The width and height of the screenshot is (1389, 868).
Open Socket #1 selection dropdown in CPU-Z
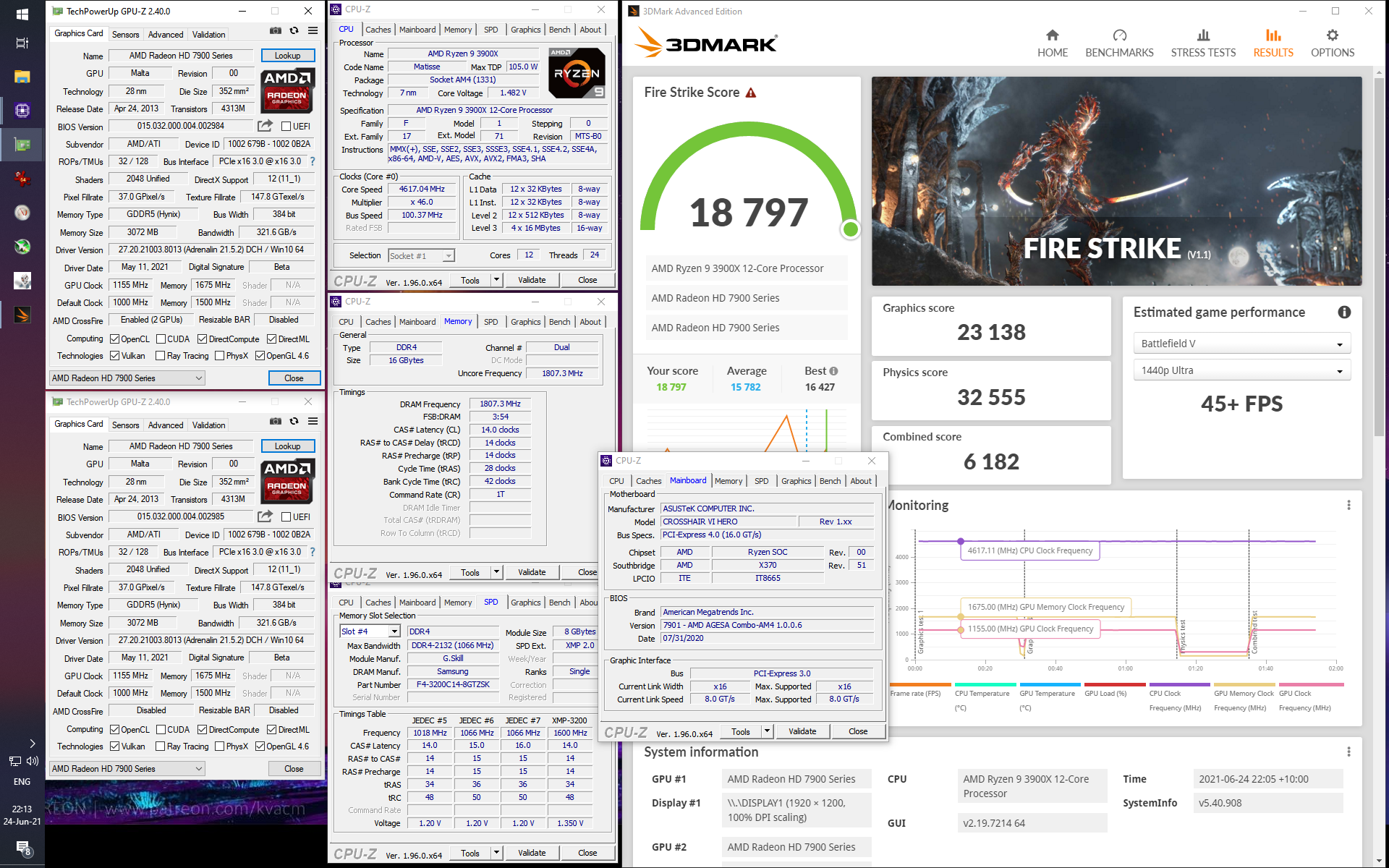pyautogui.click(x=421, y=255)
